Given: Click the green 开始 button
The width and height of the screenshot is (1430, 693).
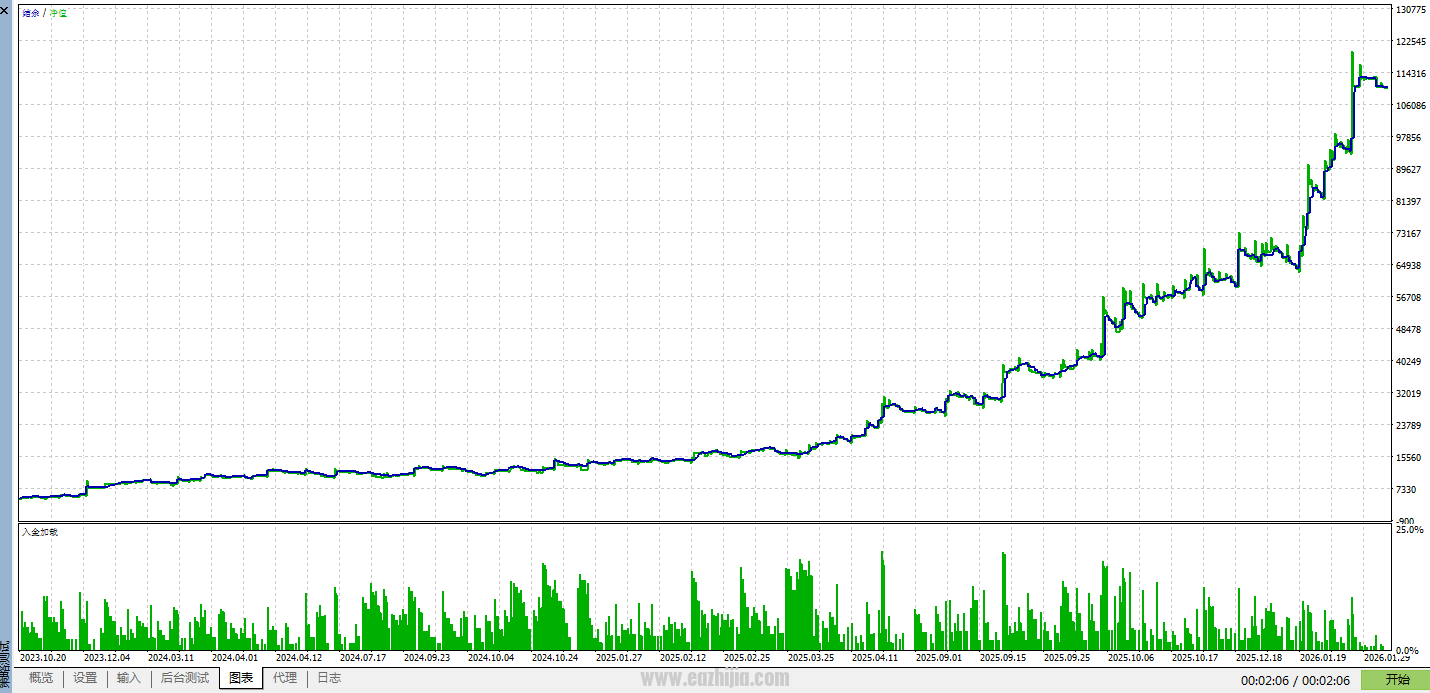Looking at the screenshot, I should coord(1397,680).
